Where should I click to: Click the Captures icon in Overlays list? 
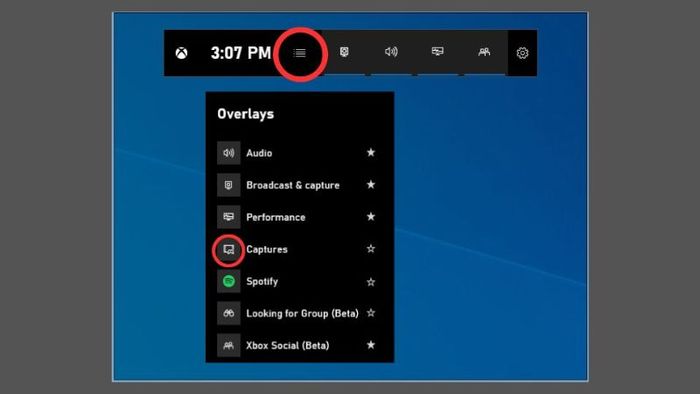[229, 249]
